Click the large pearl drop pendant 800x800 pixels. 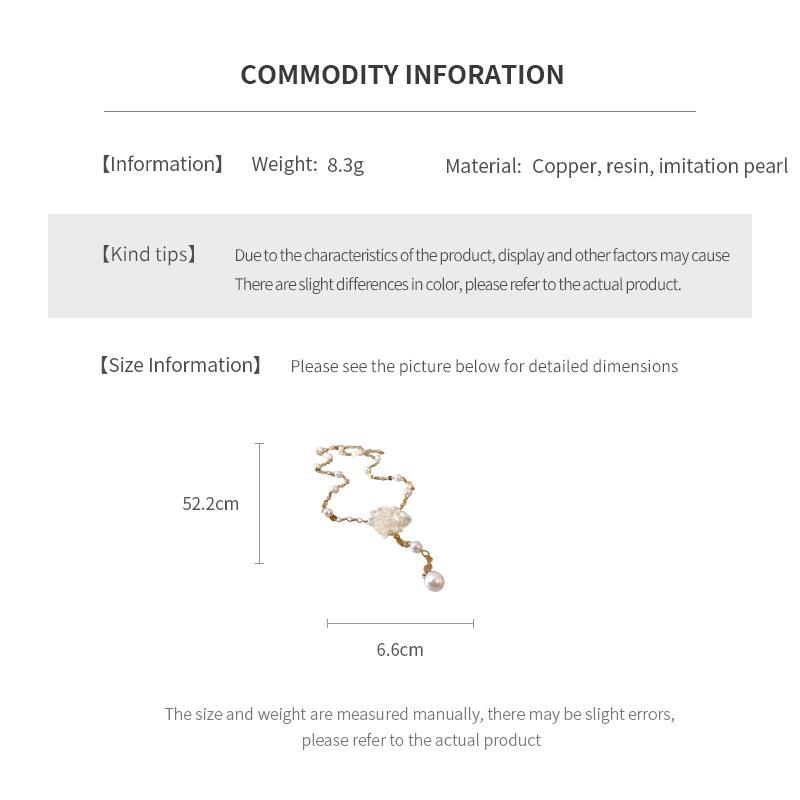(435, 580)
